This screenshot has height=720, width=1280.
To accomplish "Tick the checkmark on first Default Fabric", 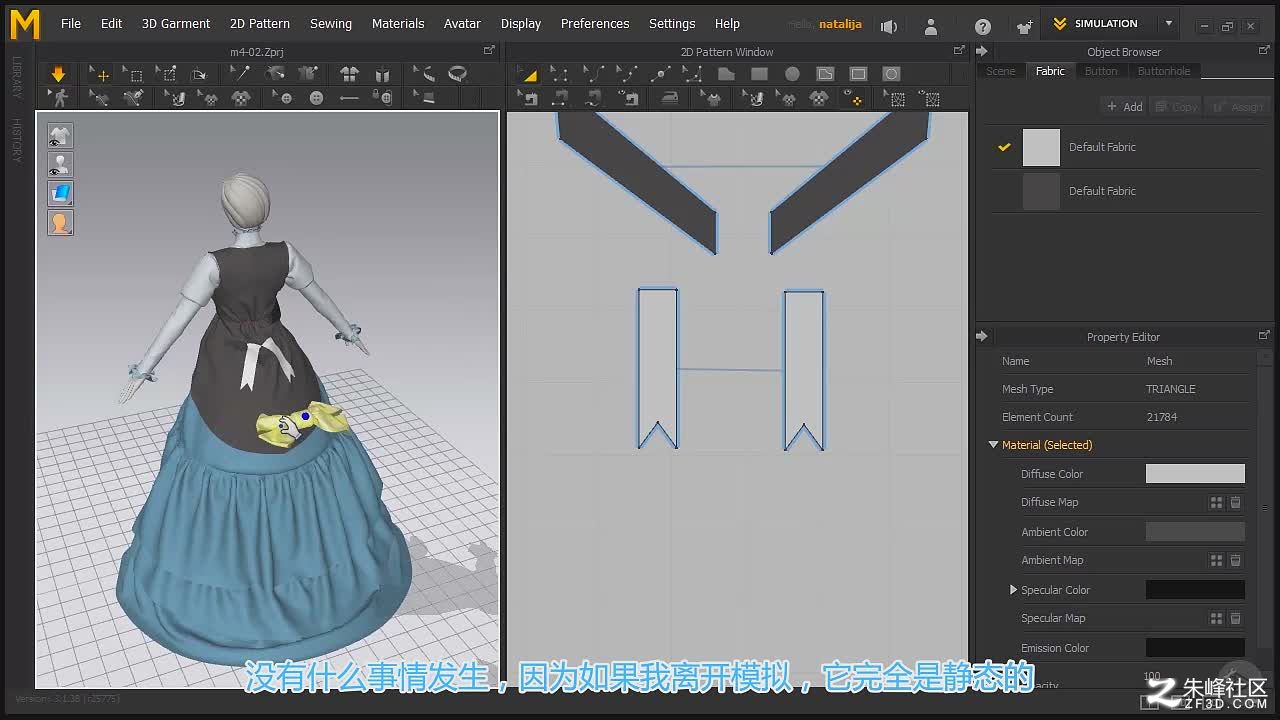I will [1005, 147].
